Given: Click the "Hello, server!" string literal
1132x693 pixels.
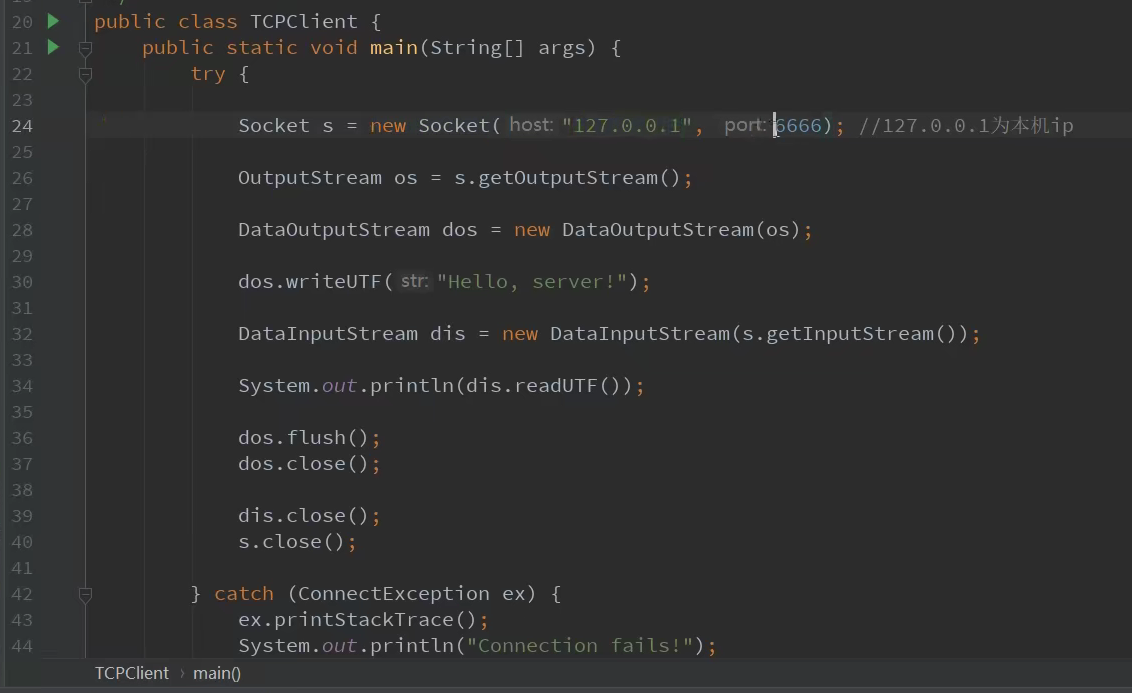Looking at the screenshot, I should click(x=532, y=282).
